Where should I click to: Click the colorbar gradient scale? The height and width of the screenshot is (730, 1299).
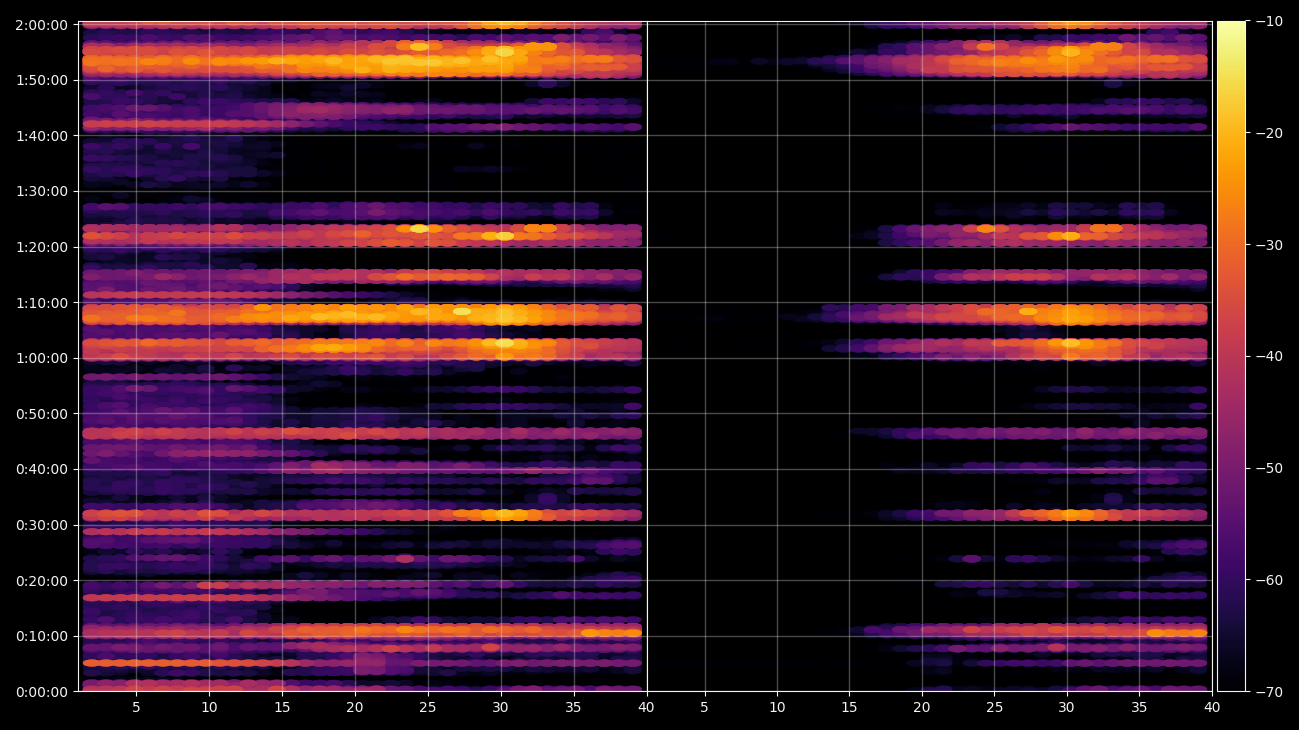tap(1232, 356)
